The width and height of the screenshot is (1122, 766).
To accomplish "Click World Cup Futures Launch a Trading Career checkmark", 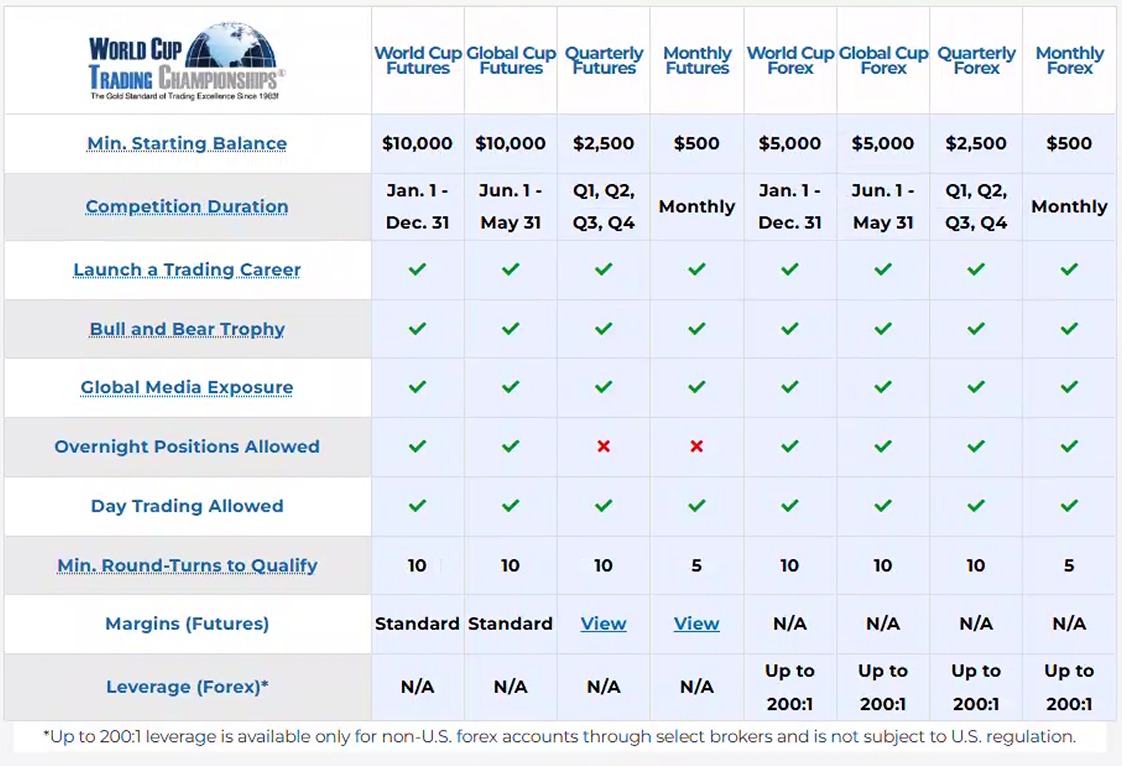I will click(417, 269).
